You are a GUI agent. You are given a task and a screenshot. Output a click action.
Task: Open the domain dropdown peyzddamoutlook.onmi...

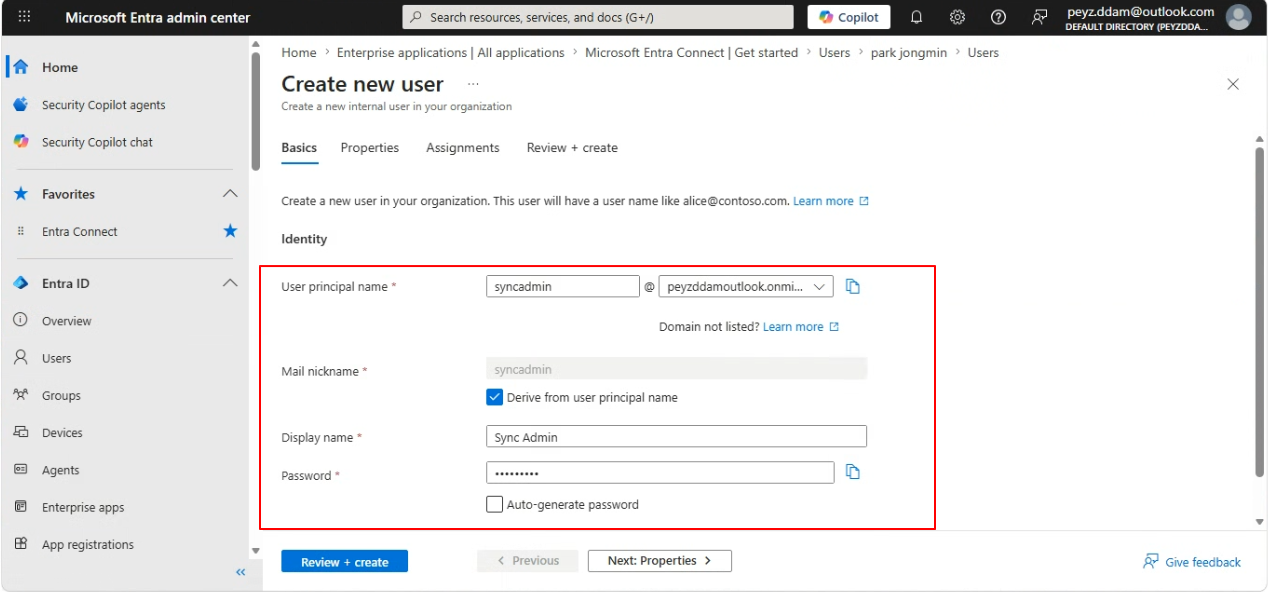(x=746, y=287)
